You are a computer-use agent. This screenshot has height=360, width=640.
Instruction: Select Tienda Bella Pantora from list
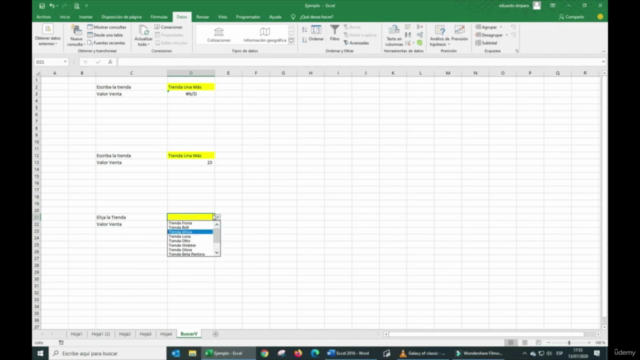tap(190, 254)
